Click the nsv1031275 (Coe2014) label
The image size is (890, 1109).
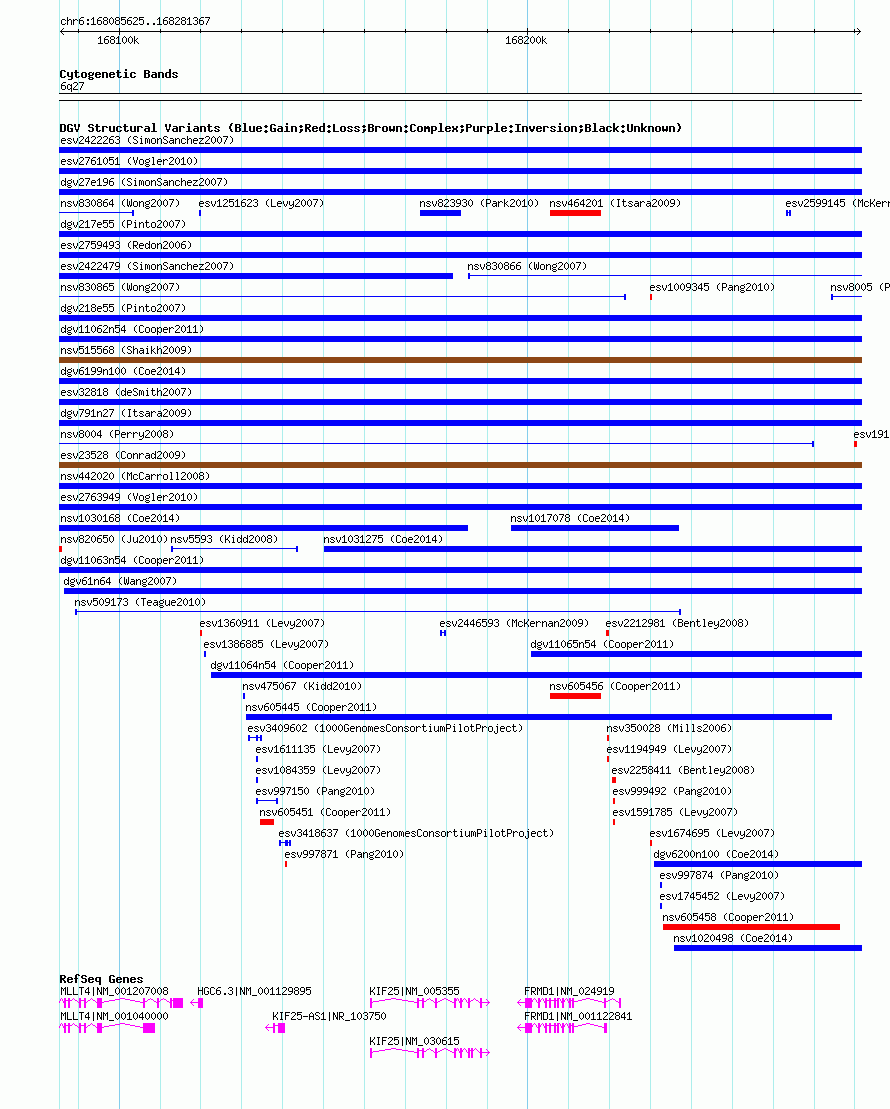tap(383, 539)
